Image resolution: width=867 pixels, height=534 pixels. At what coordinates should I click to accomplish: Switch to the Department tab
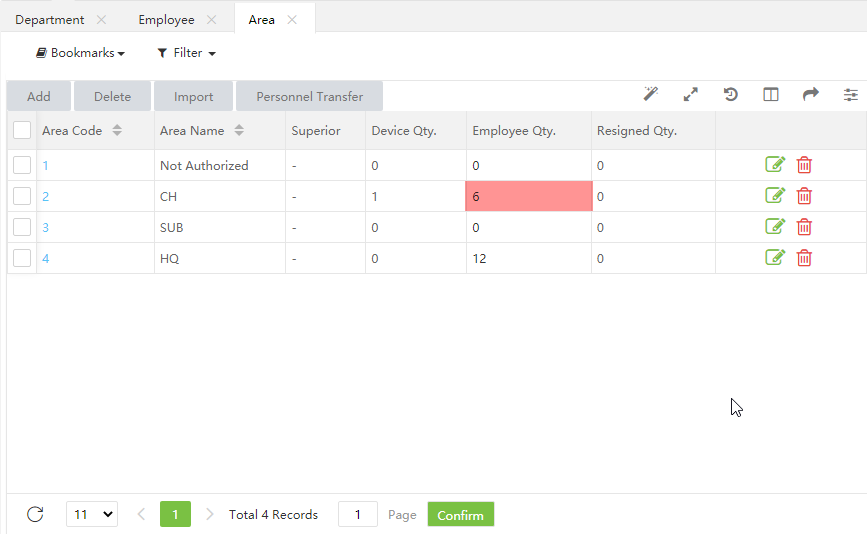(50, 20)
